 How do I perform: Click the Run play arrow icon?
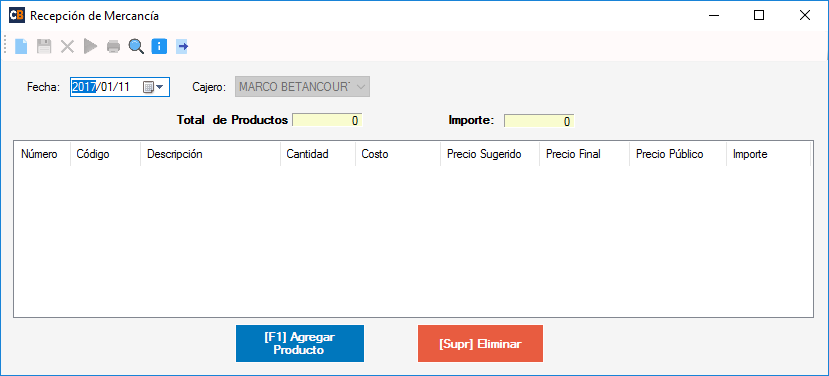[90, 47]
